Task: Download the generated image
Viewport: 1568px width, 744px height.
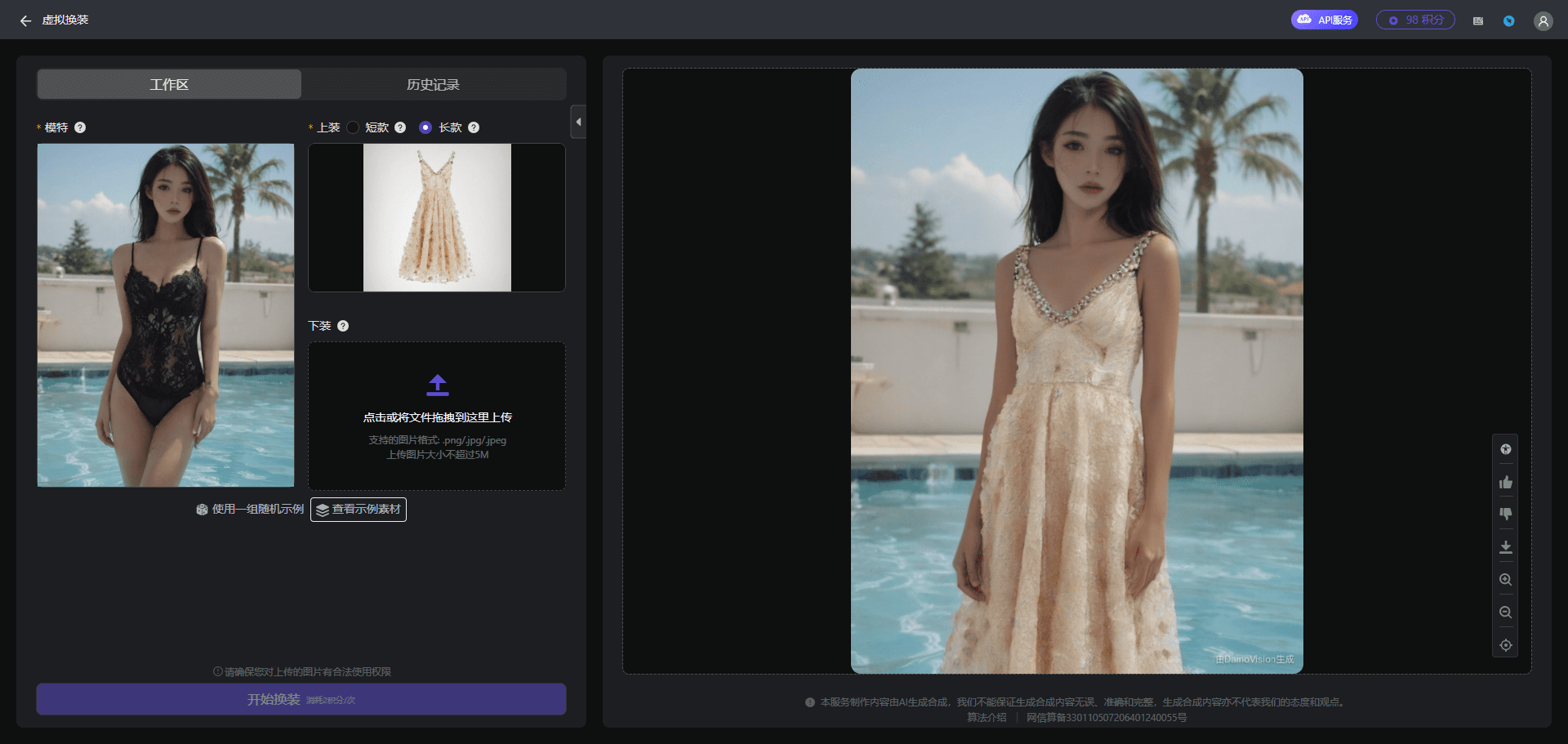Action: [1506, 547]
